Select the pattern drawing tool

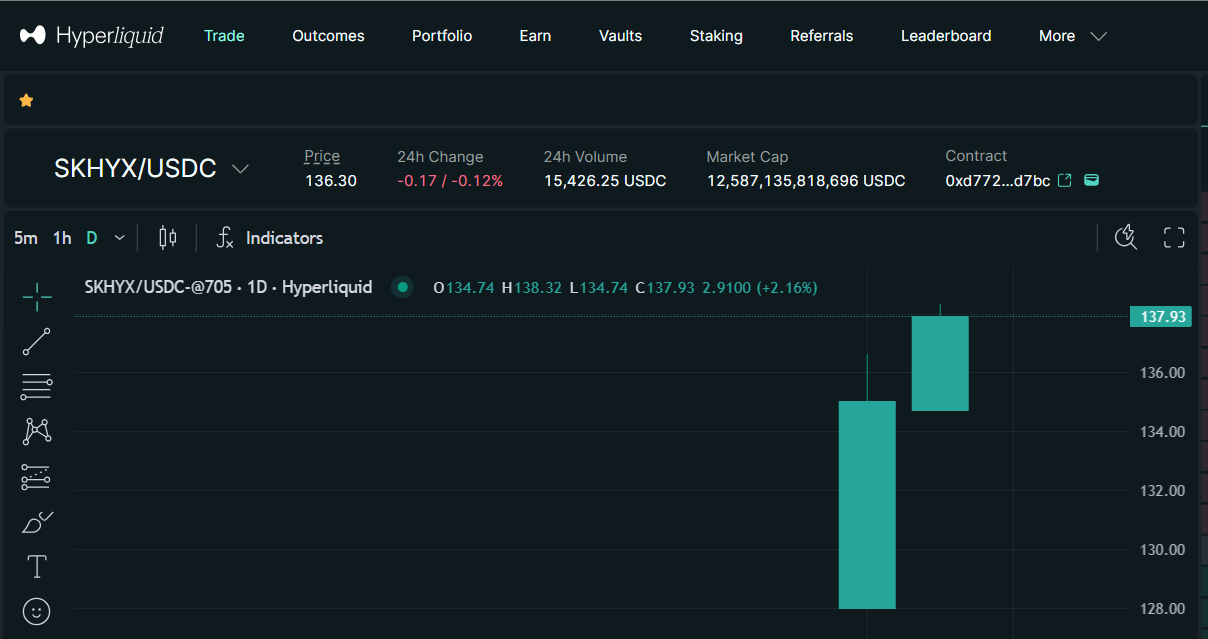click(37, 431)
